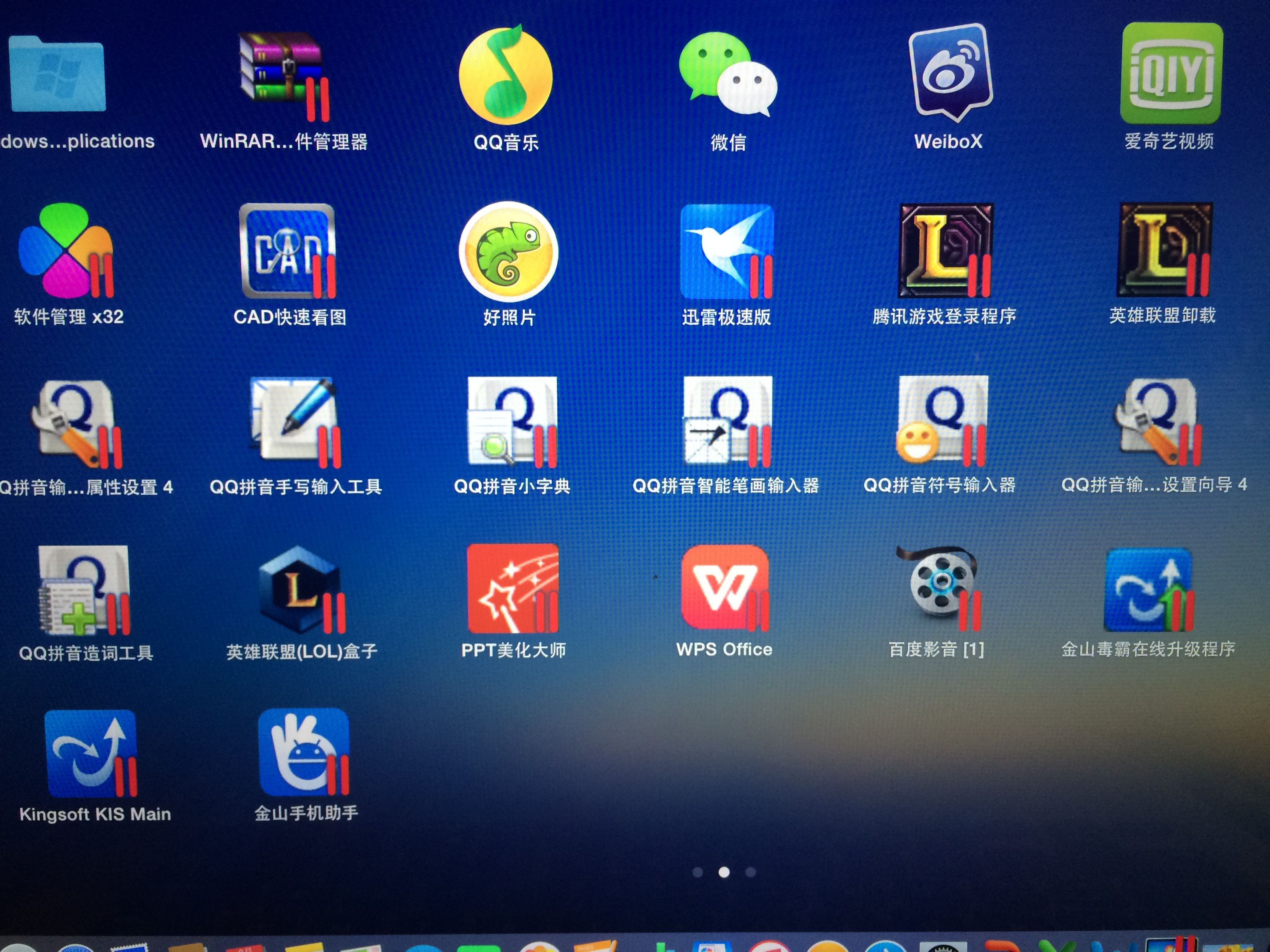Open the Windows Applications folder
1270x952 pixels.
58,74
